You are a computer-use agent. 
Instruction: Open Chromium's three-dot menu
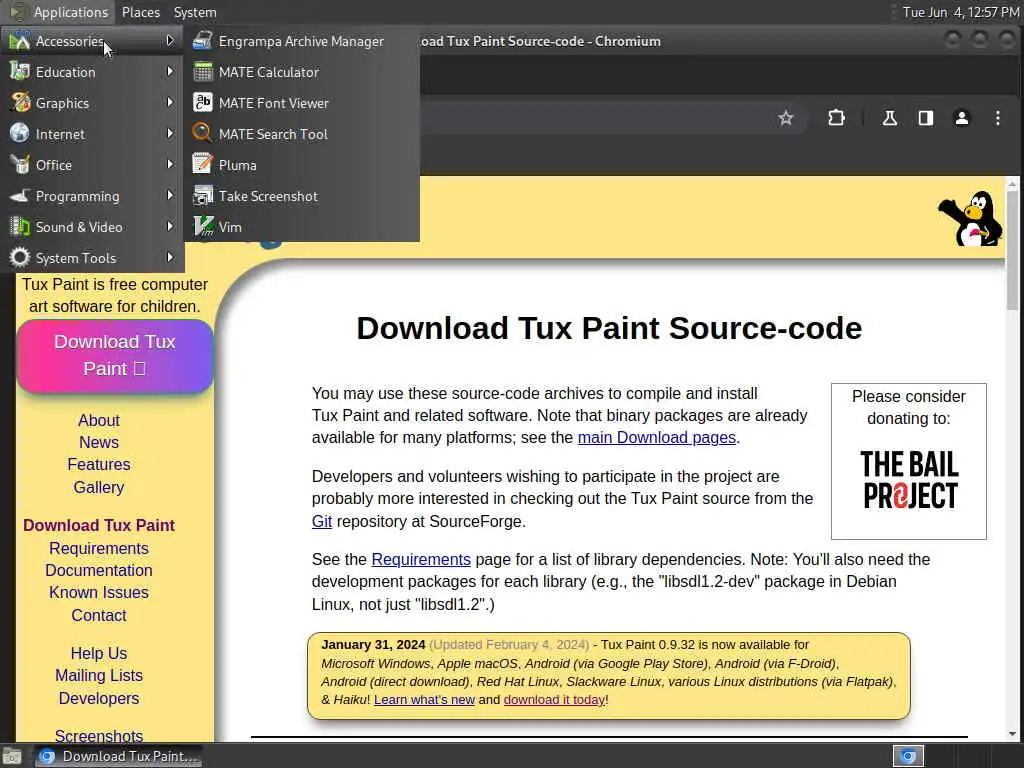click(x=997, y=118)
